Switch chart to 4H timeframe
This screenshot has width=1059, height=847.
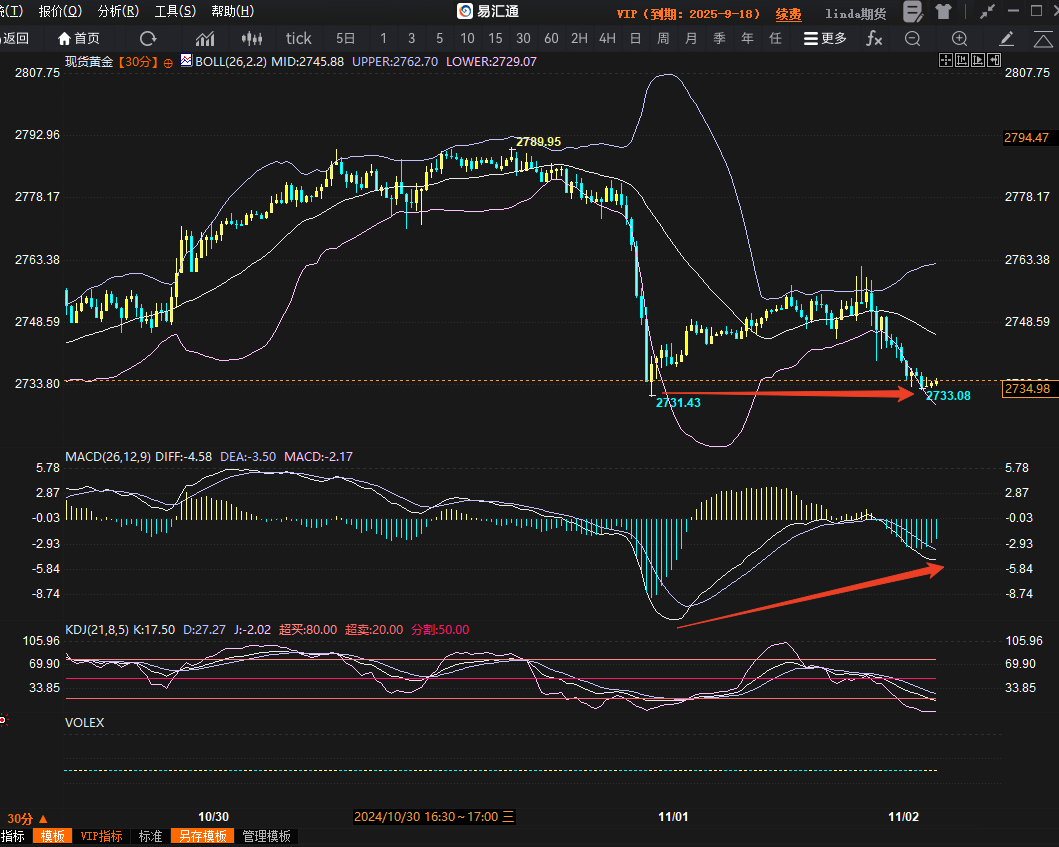click(607, 39)
